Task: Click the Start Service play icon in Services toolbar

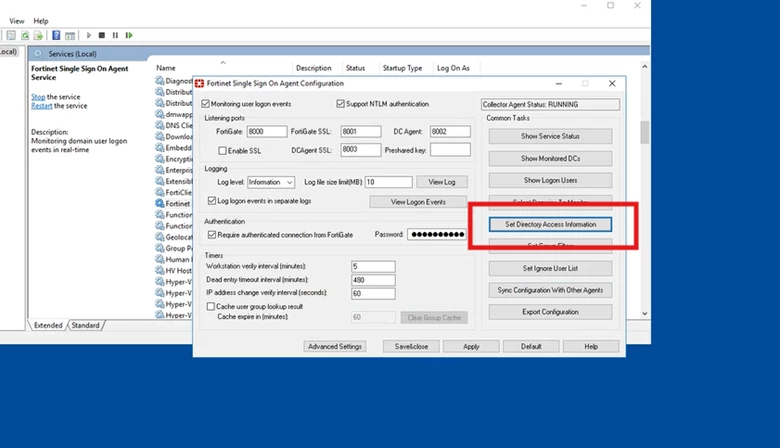Action: (89, 35)
